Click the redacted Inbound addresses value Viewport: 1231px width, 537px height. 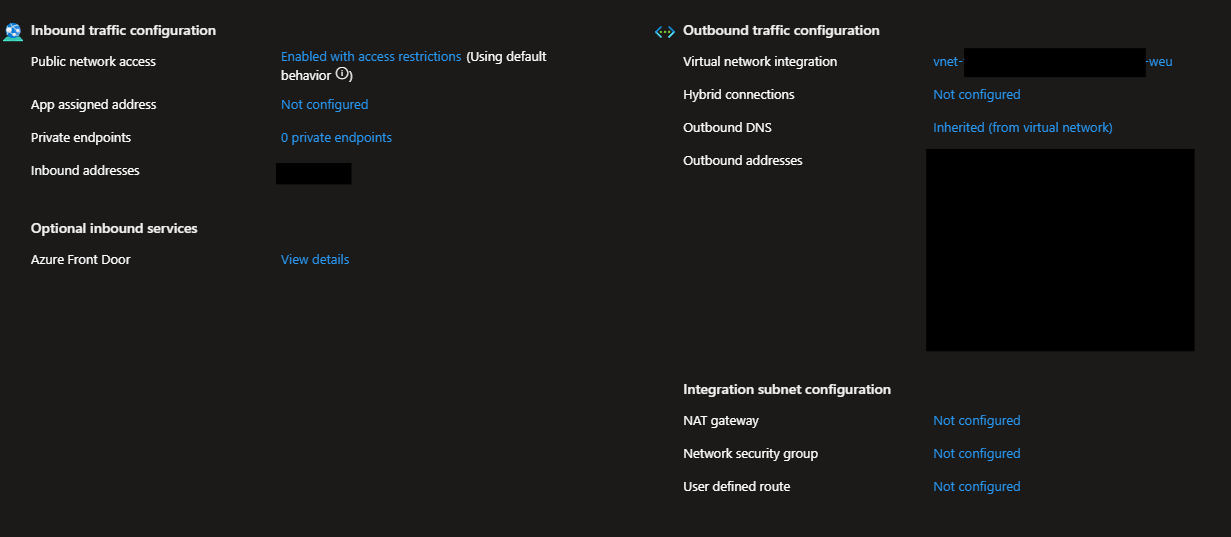click(313, 173)
